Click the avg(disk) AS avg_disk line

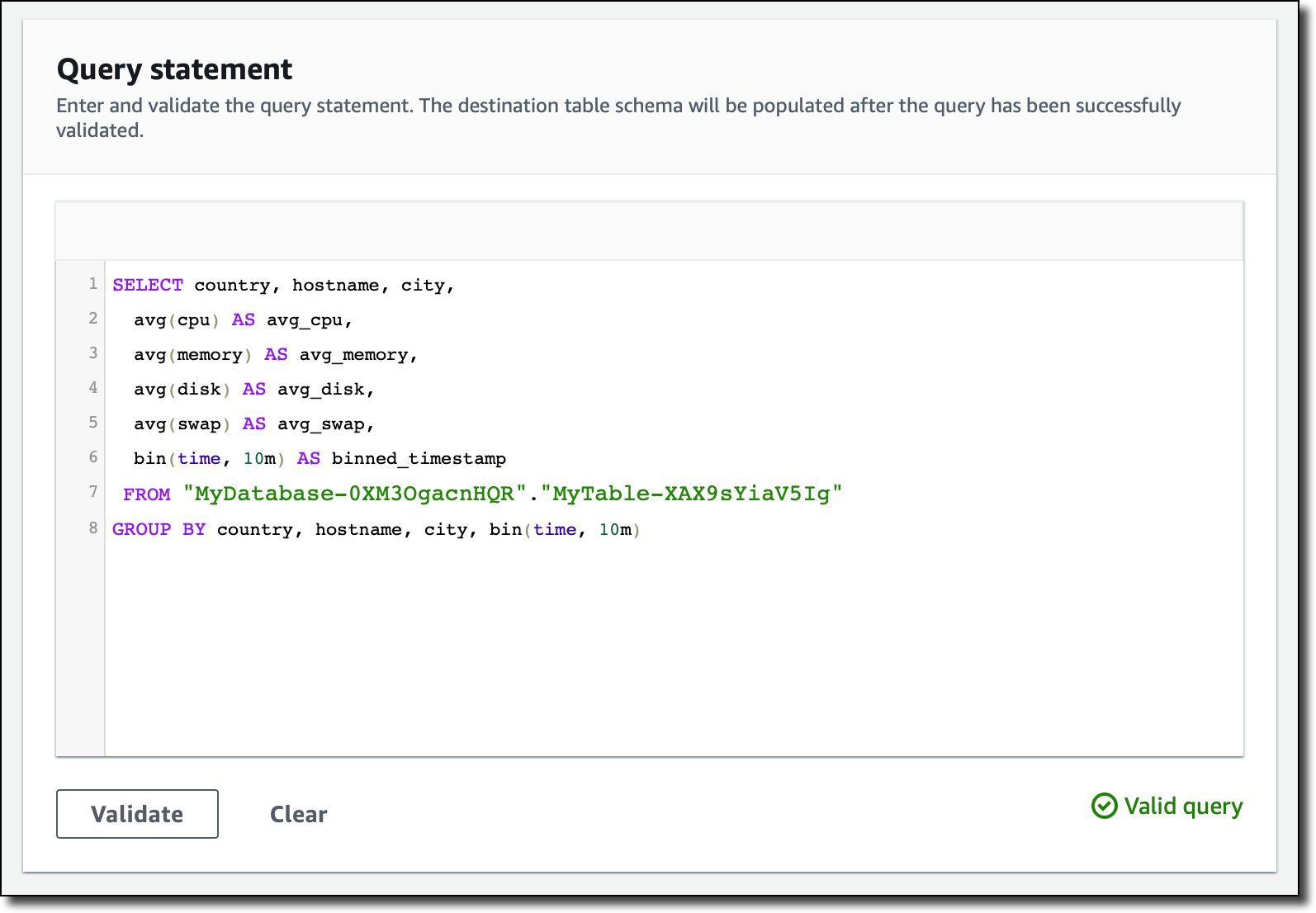click(253, 389)
